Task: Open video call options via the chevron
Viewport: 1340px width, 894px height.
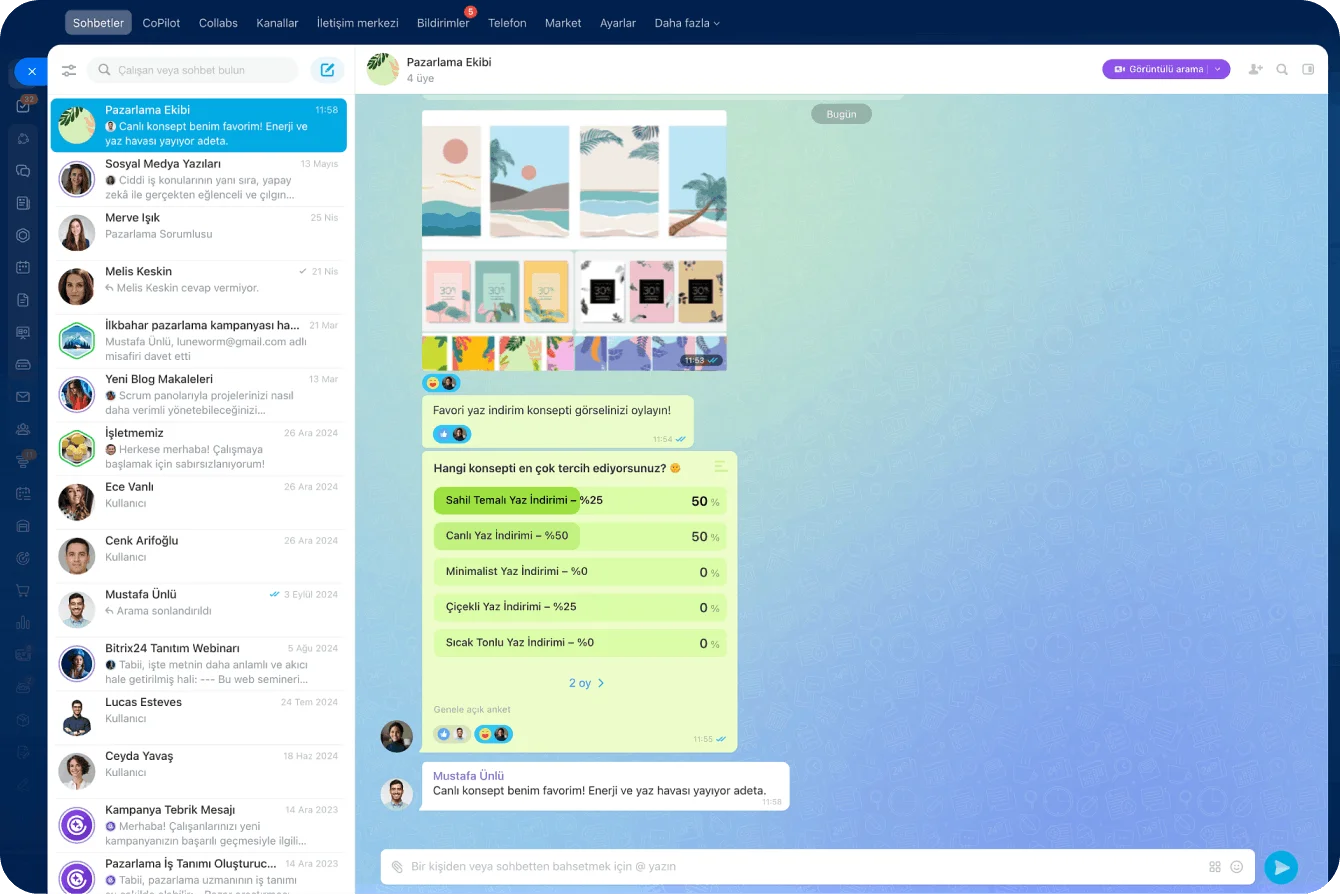Action: (1216, 69)
